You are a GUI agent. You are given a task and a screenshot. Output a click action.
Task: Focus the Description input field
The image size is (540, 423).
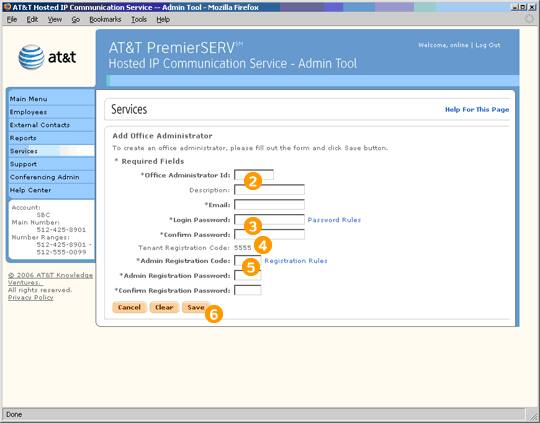269,190
